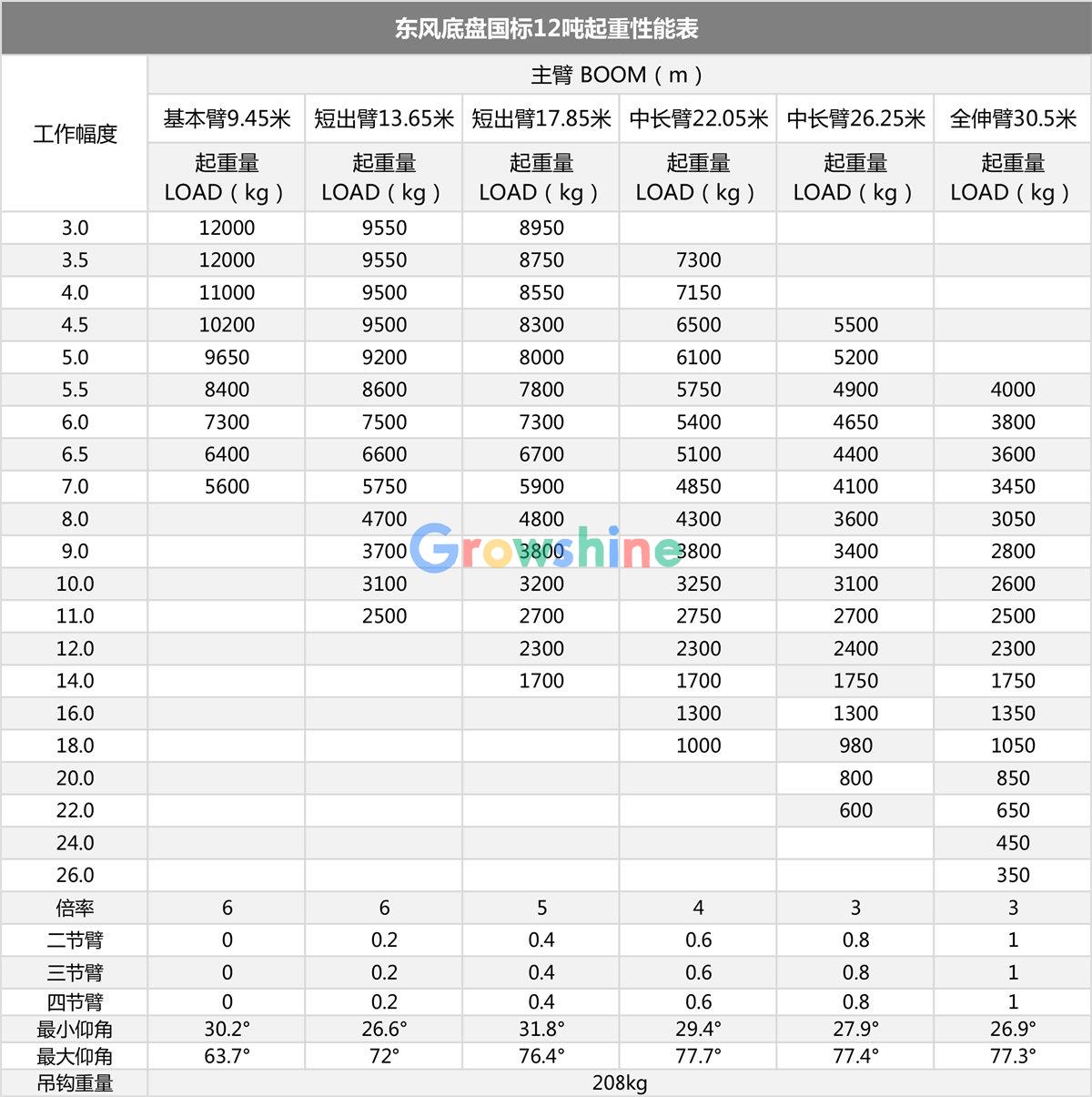1092x1097 pixels.
Task: Click the 8950 load cell
Action: (541, 228)
